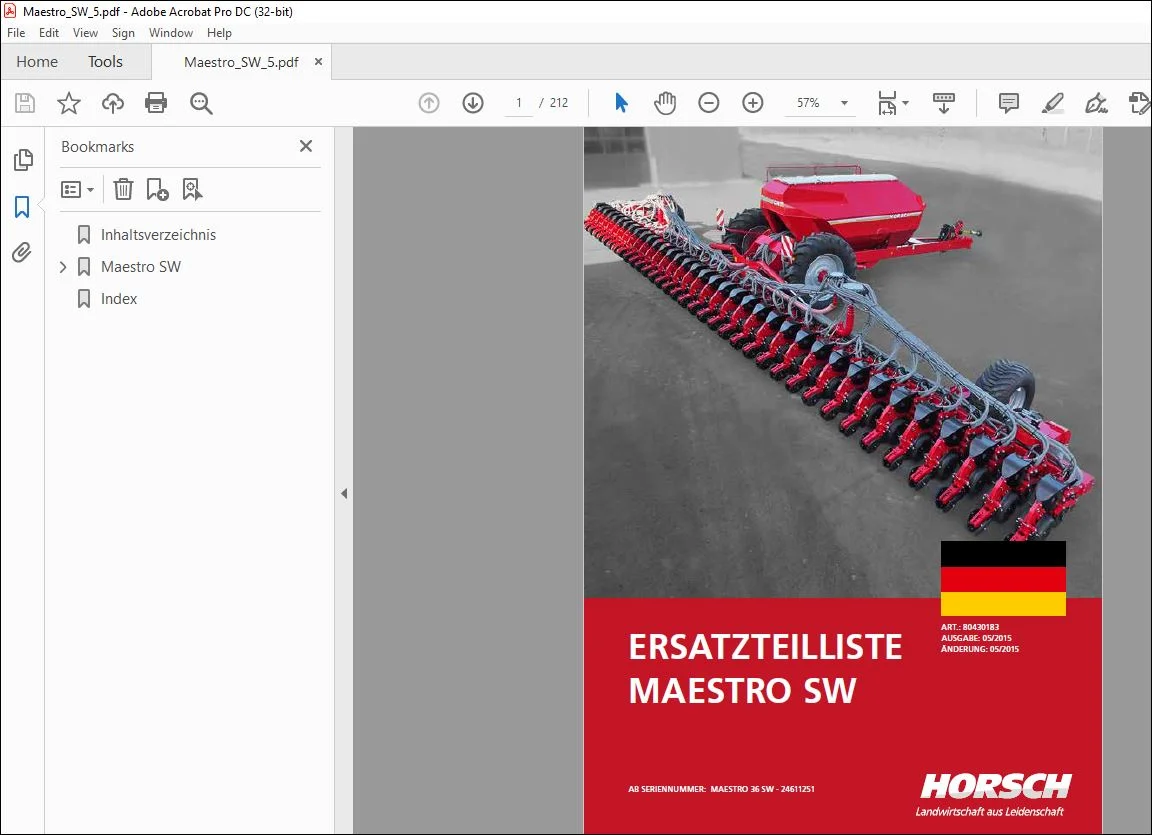Open the File menu
Image resolution: width=1152 pixels, height=835 pixels.
16,33
